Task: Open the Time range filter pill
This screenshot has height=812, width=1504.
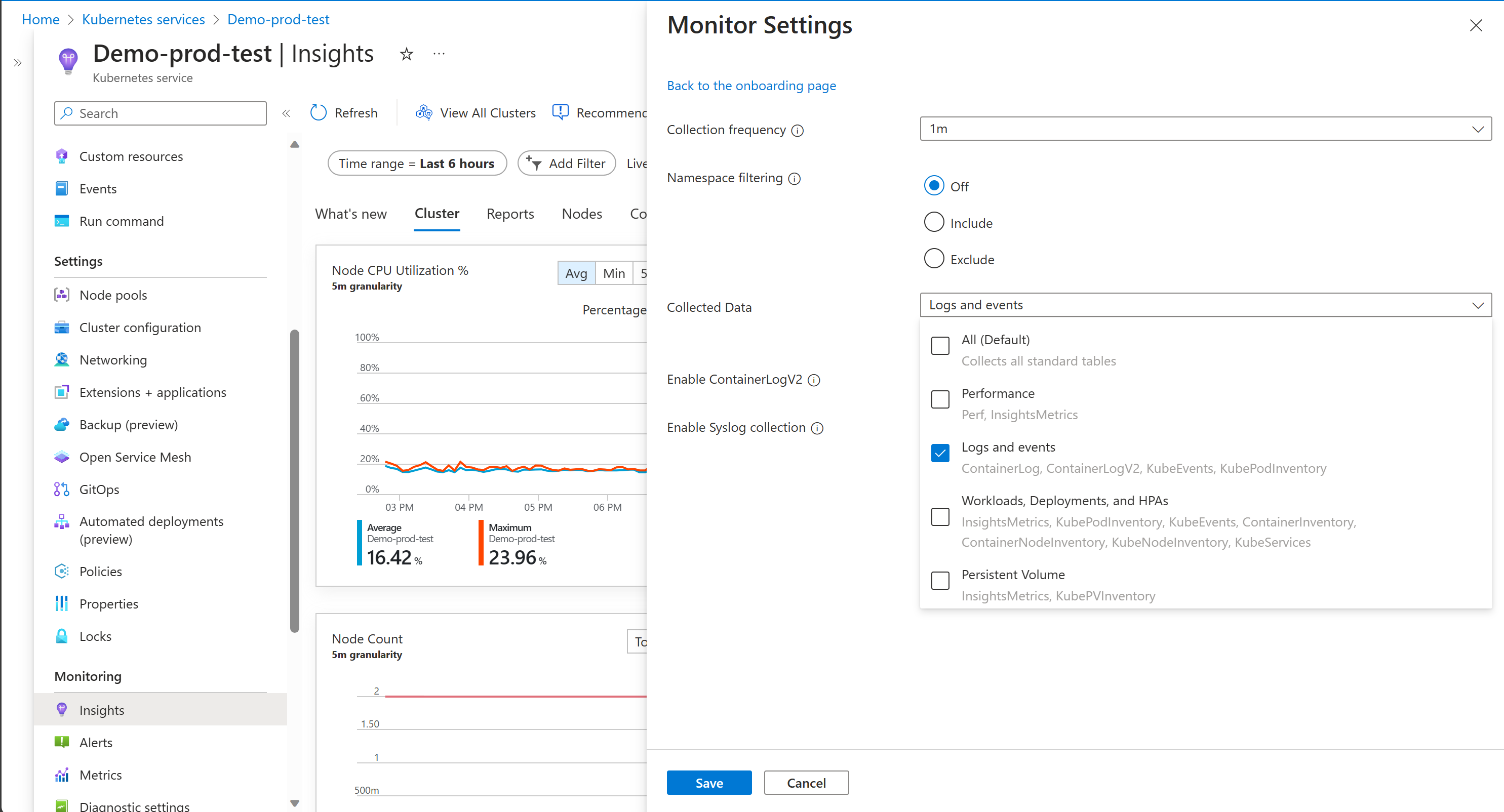Action: pos(416,164)
